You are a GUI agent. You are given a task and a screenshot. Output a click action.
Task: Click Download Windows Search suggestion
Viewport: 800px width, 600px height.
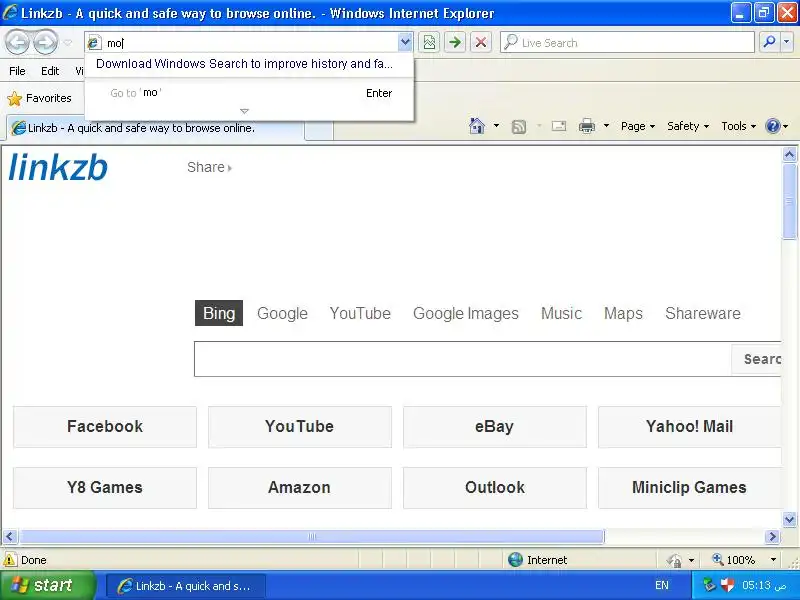click(x=244, y=64)
